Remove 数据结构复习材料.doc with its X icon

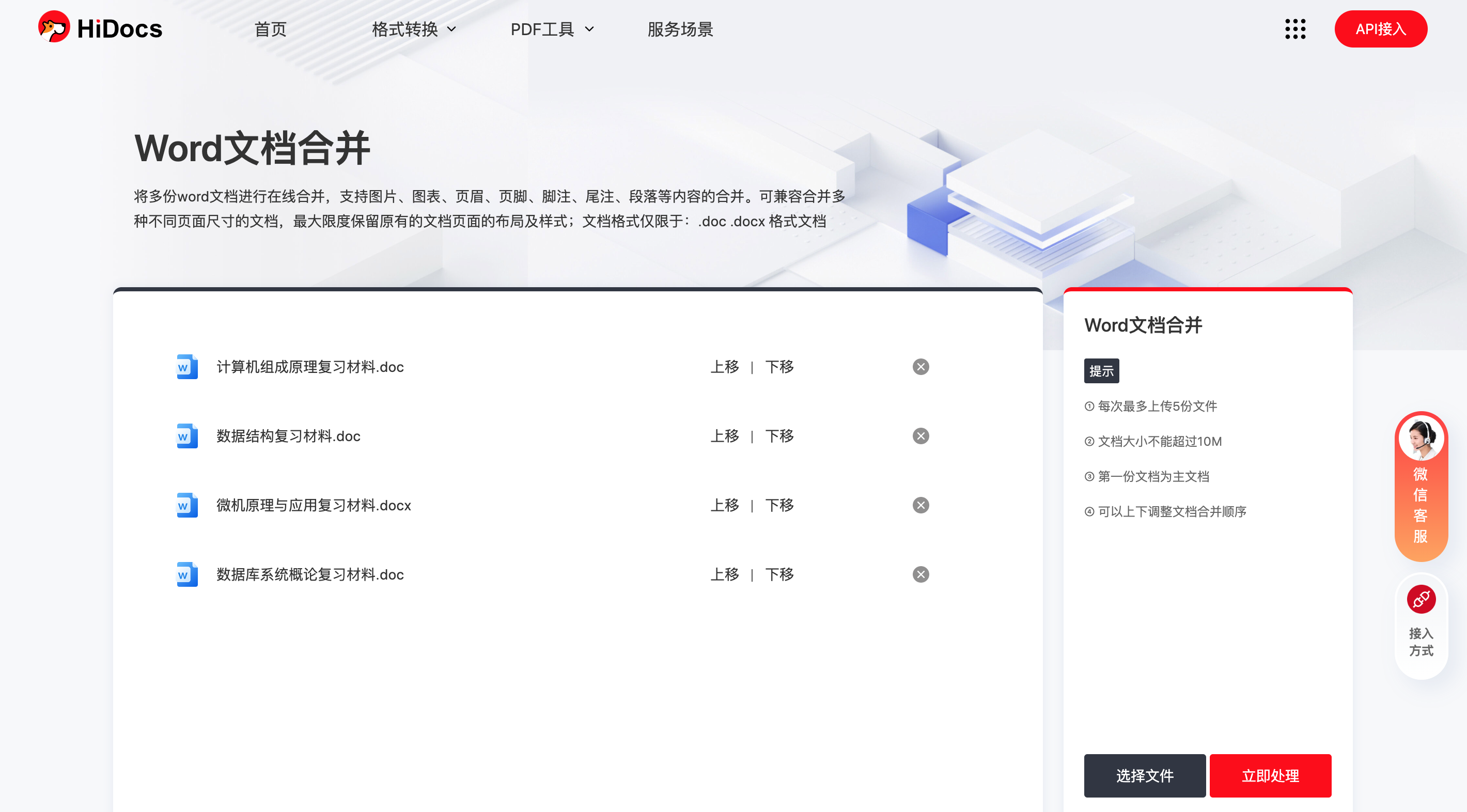coord(920,436)
